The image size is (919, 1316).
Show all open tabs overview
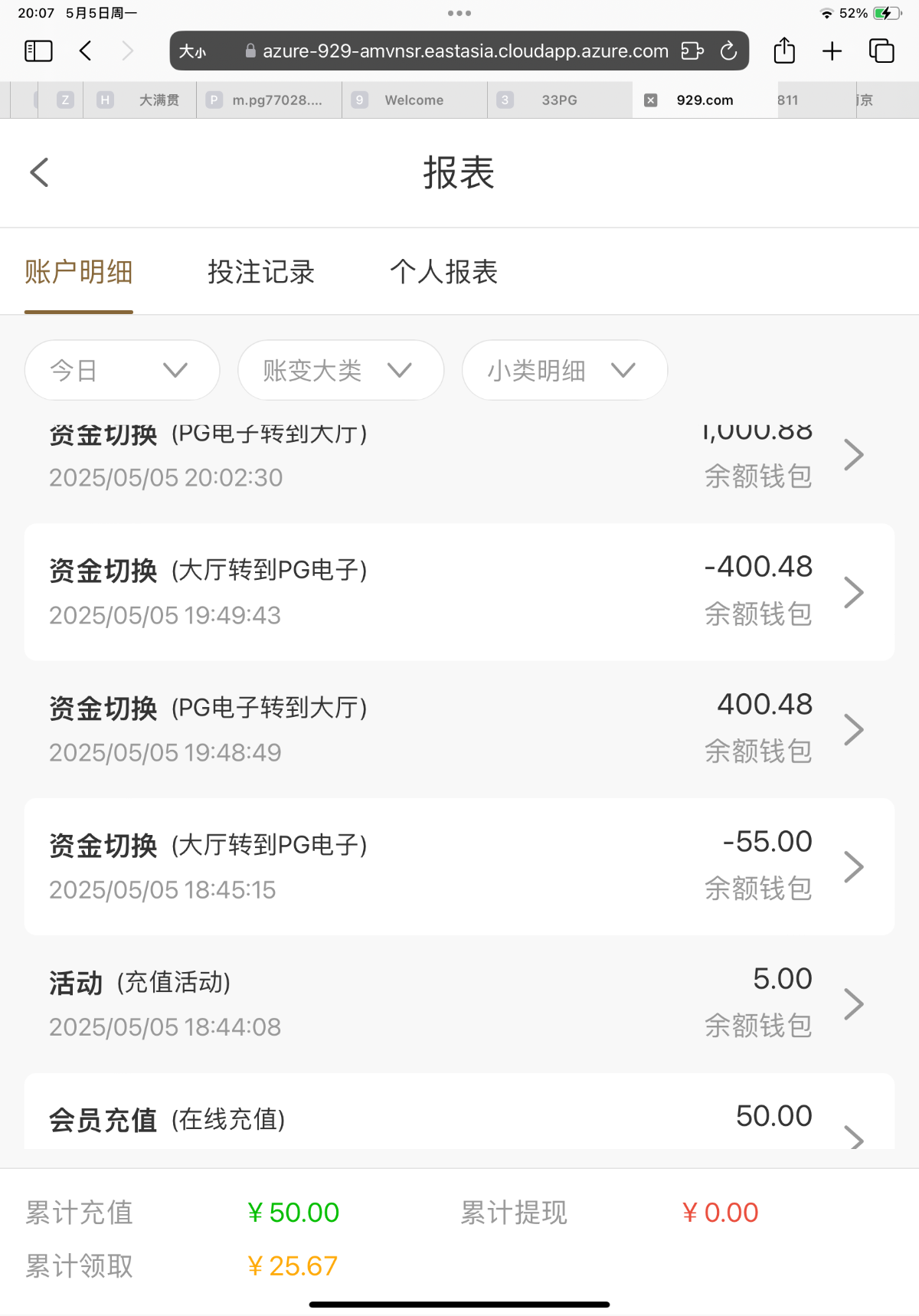[x=881, y=51]
